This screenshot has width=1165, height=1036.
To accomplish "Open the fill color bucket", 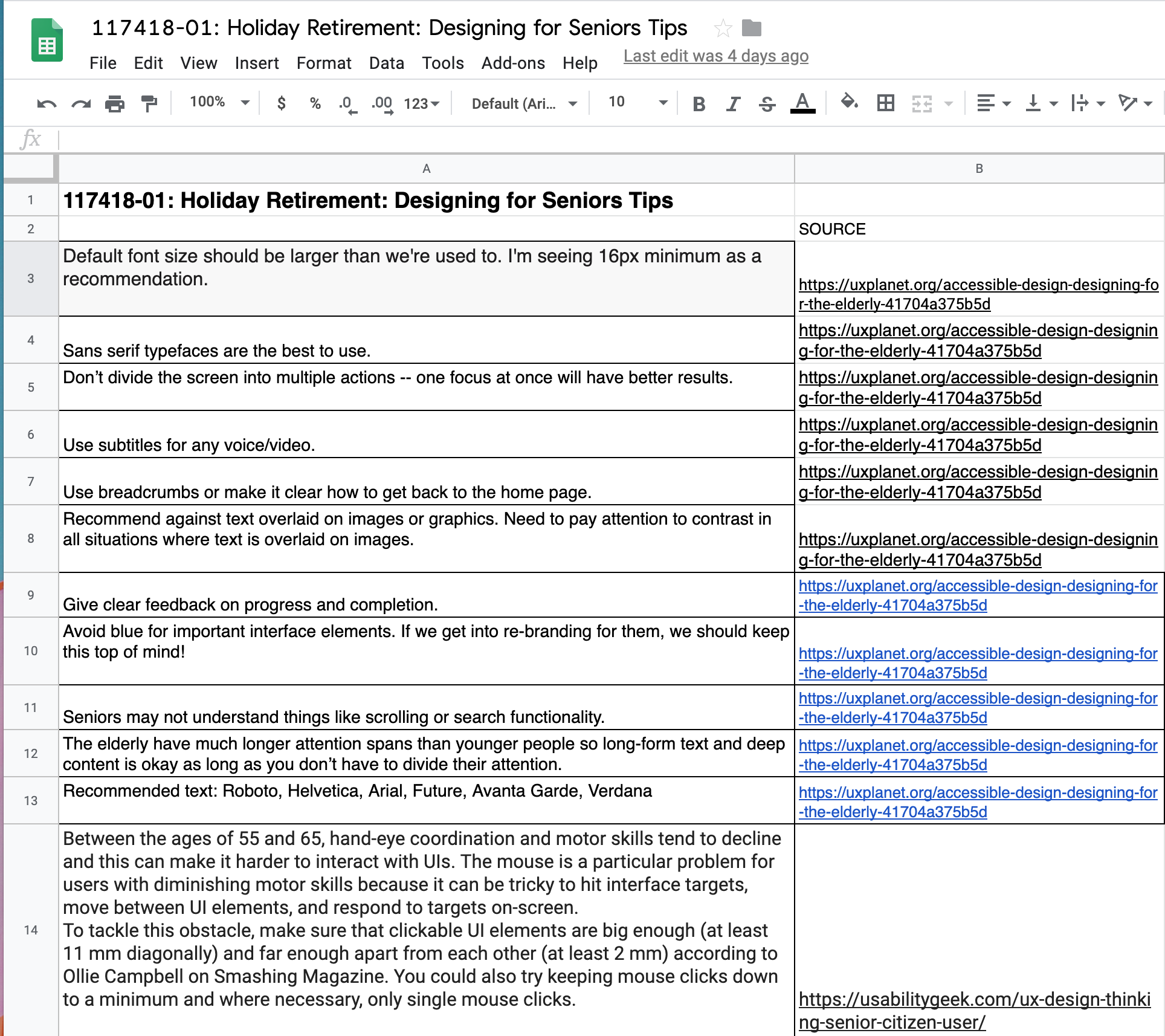I will click(850, 102).
